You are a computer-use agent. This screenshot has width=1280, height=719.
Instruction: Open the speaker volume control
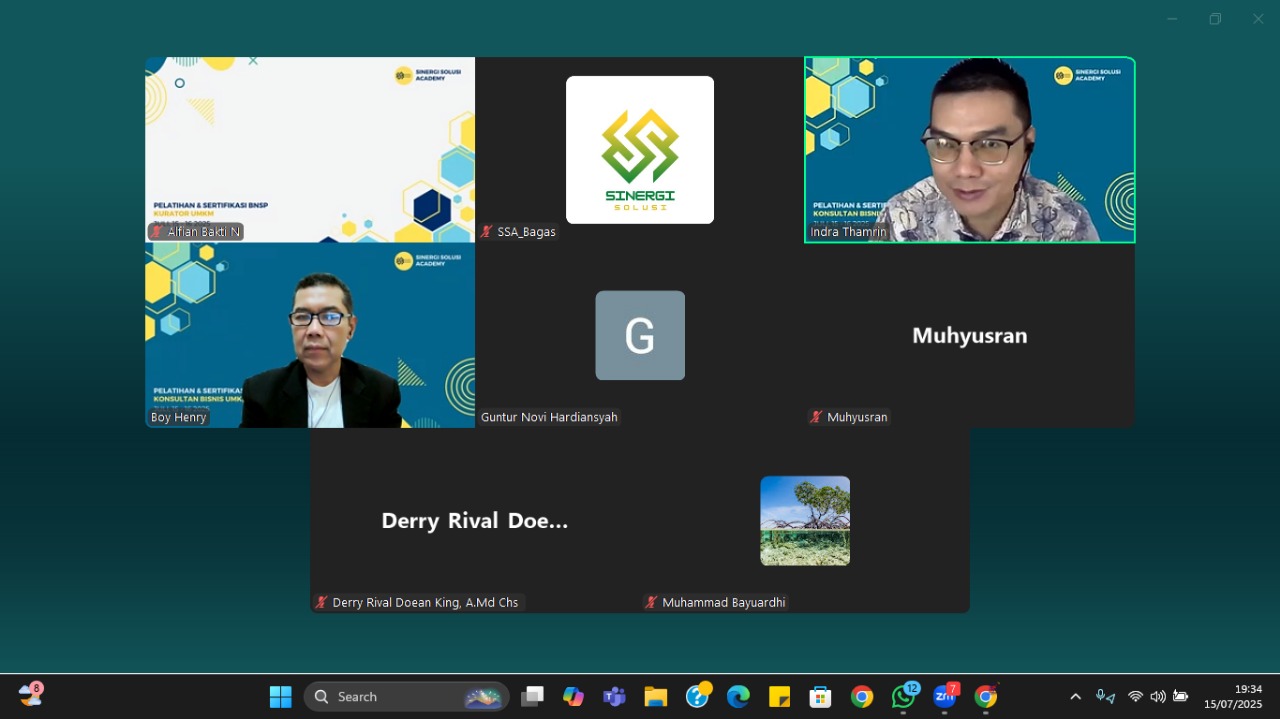tap(1158, 697)
